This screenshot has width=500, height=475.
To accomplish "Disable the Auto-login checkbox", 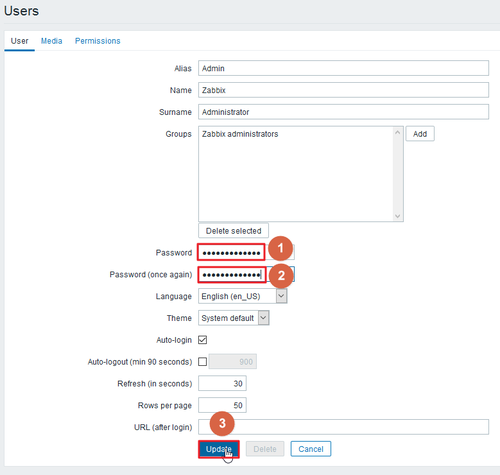I will pyautogui.click(x=203, y=340).
